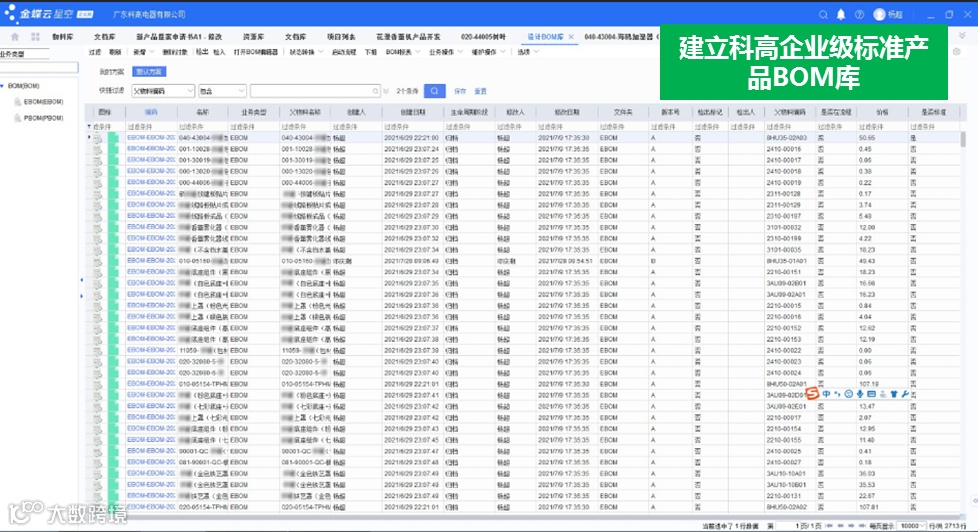Screen dimensions: 978x532
Task: Go to the previous page arrow
Action: [841, 526]
